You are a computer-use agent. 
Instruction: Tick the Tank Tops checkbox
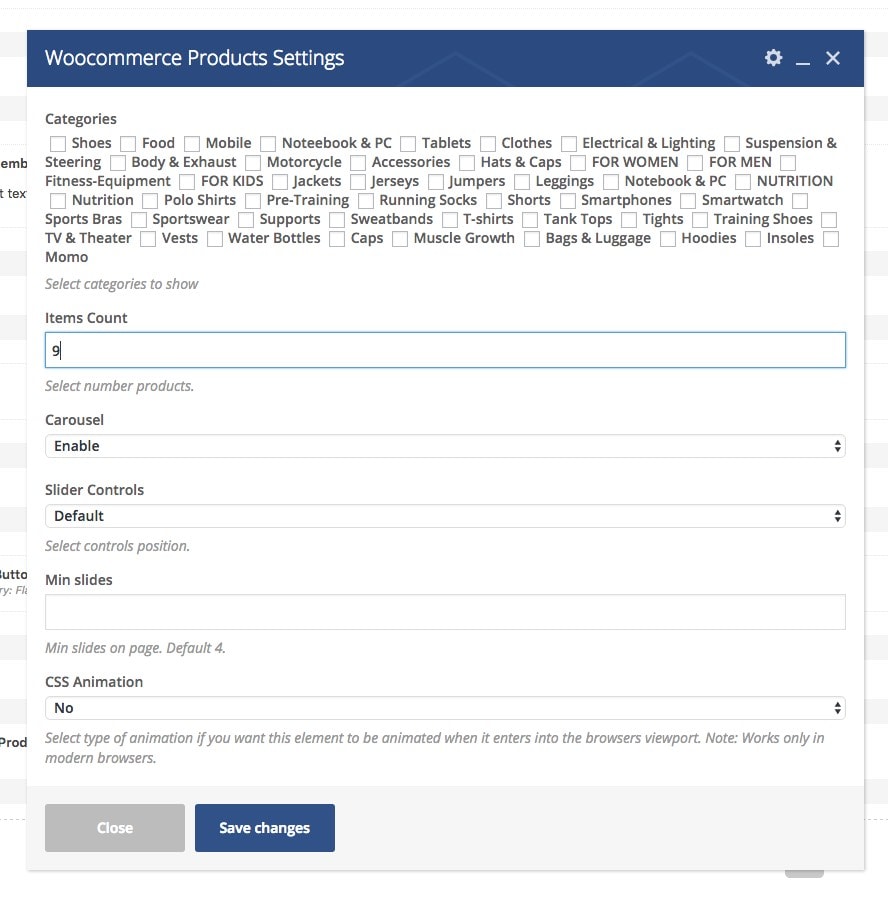530,220
